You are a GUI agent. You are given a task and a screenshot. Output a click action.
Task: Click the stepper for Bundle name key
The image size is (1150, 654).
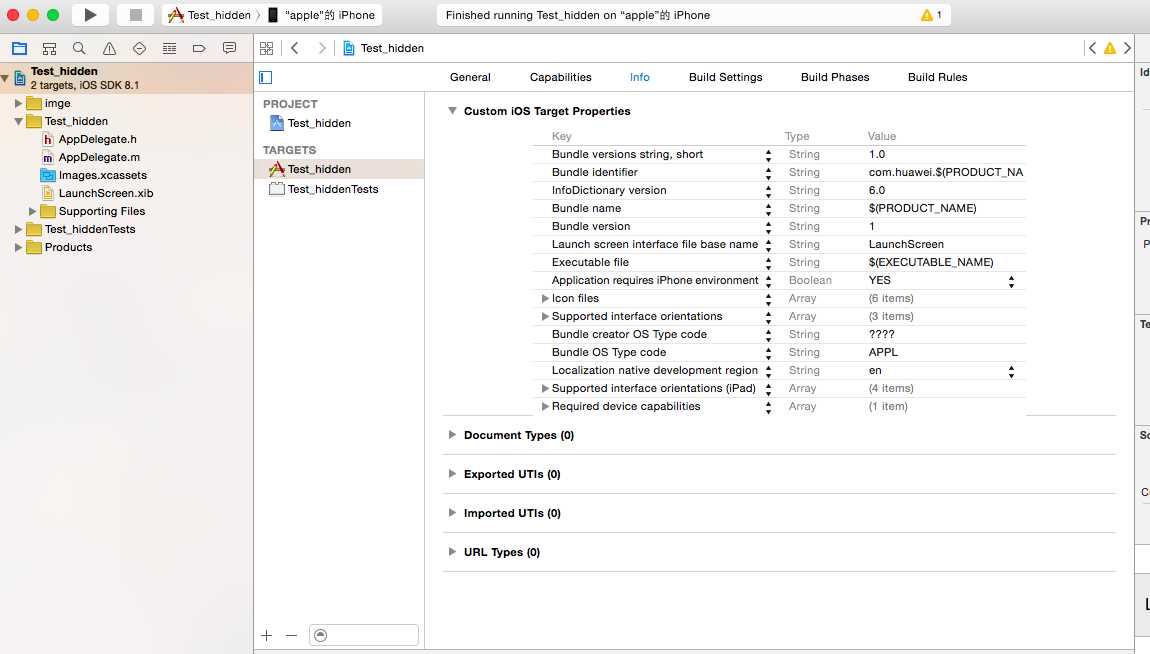(768, 209)
